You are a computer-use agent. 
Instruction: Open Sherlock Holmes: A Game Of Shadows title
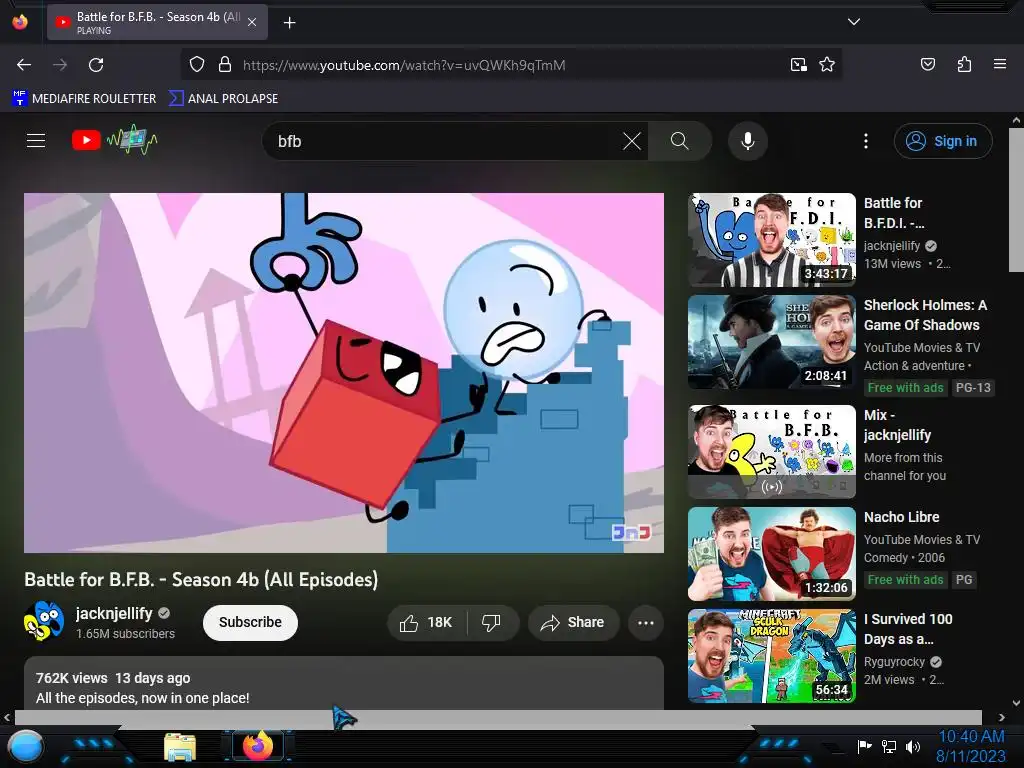[x=925, y=315]
